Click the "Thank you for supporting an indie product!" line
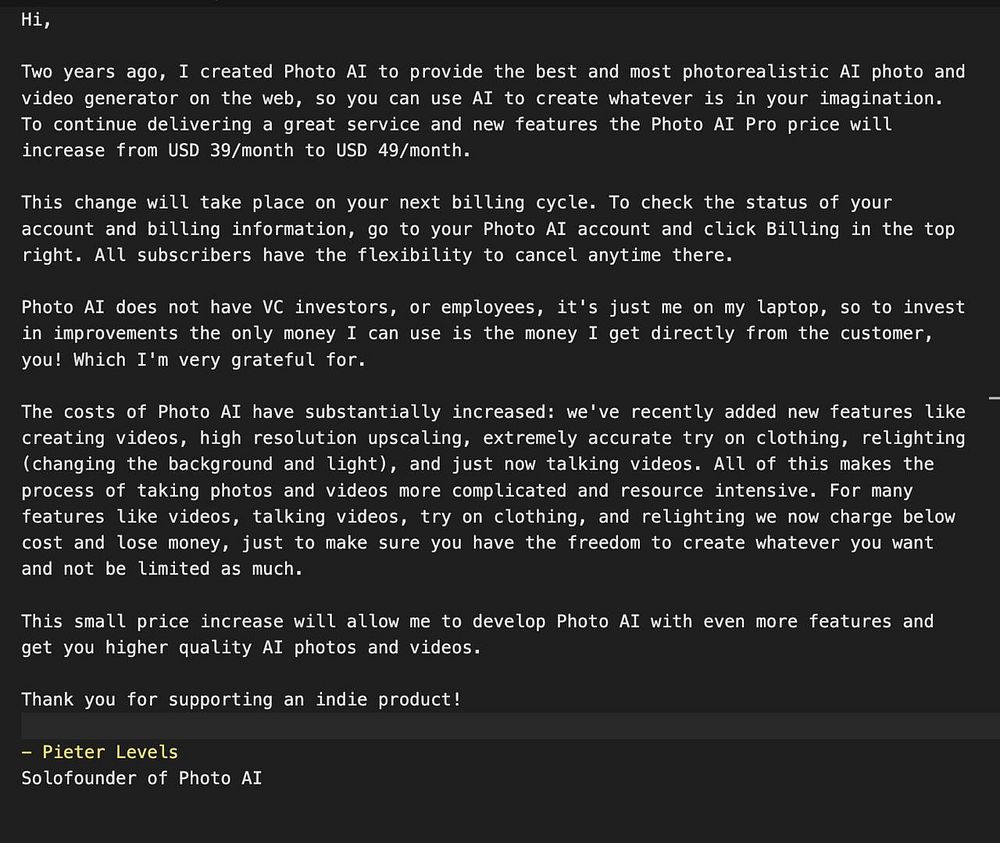This screenshot has width=1000, height=843. tap(241, 699)
